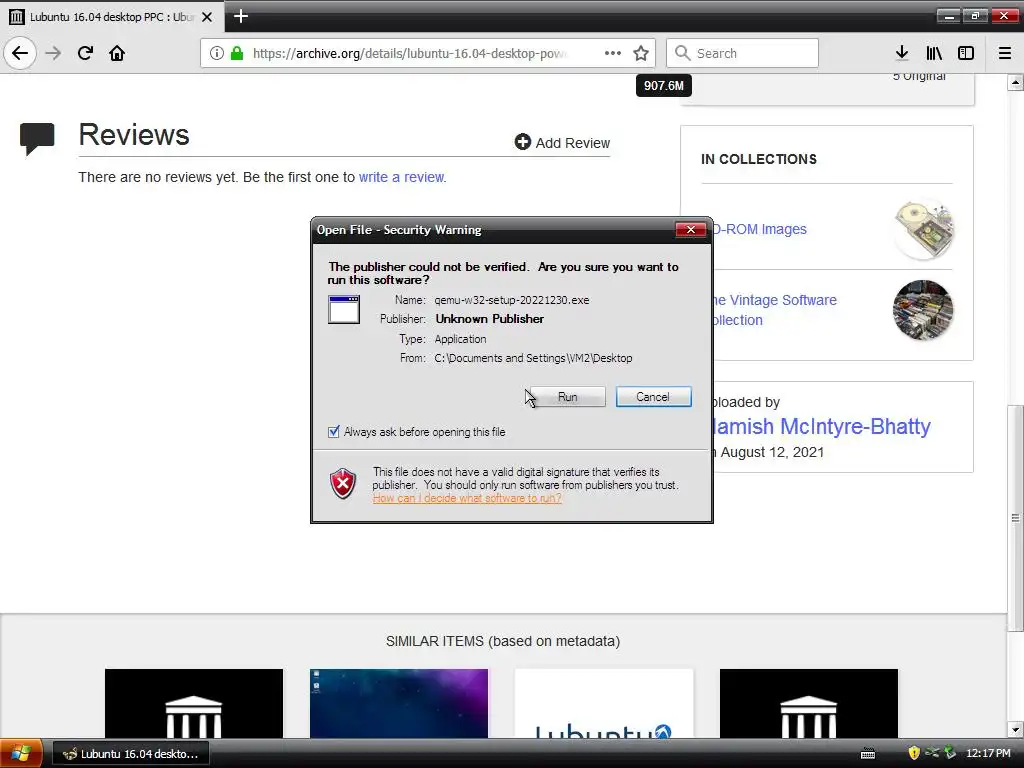Image resolution: width=1024 pixels, height=768 pixels.
Task: Cancel the security warning dialog
Action: [653, 397]
